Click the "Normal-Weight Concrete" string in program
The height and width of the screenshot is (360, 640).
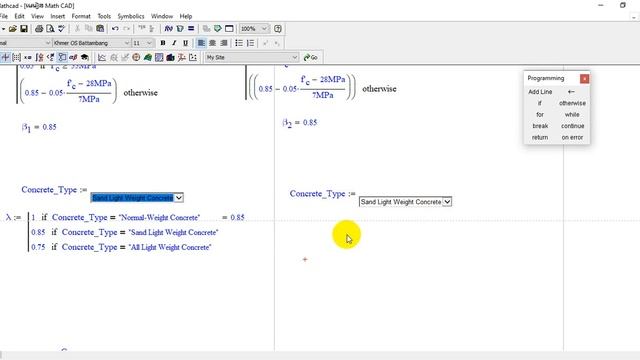tap(160, 218)
